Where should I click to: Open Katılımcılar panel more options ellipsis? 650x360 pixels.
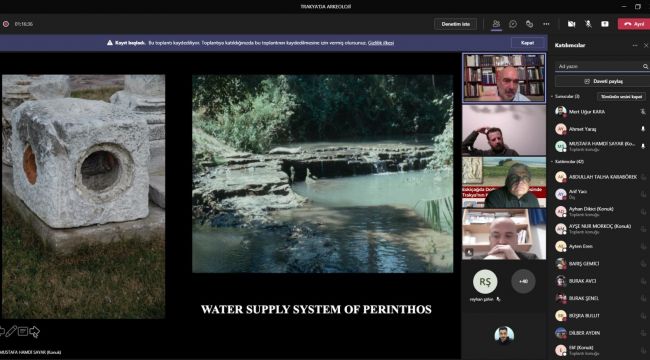pos(635,45)
